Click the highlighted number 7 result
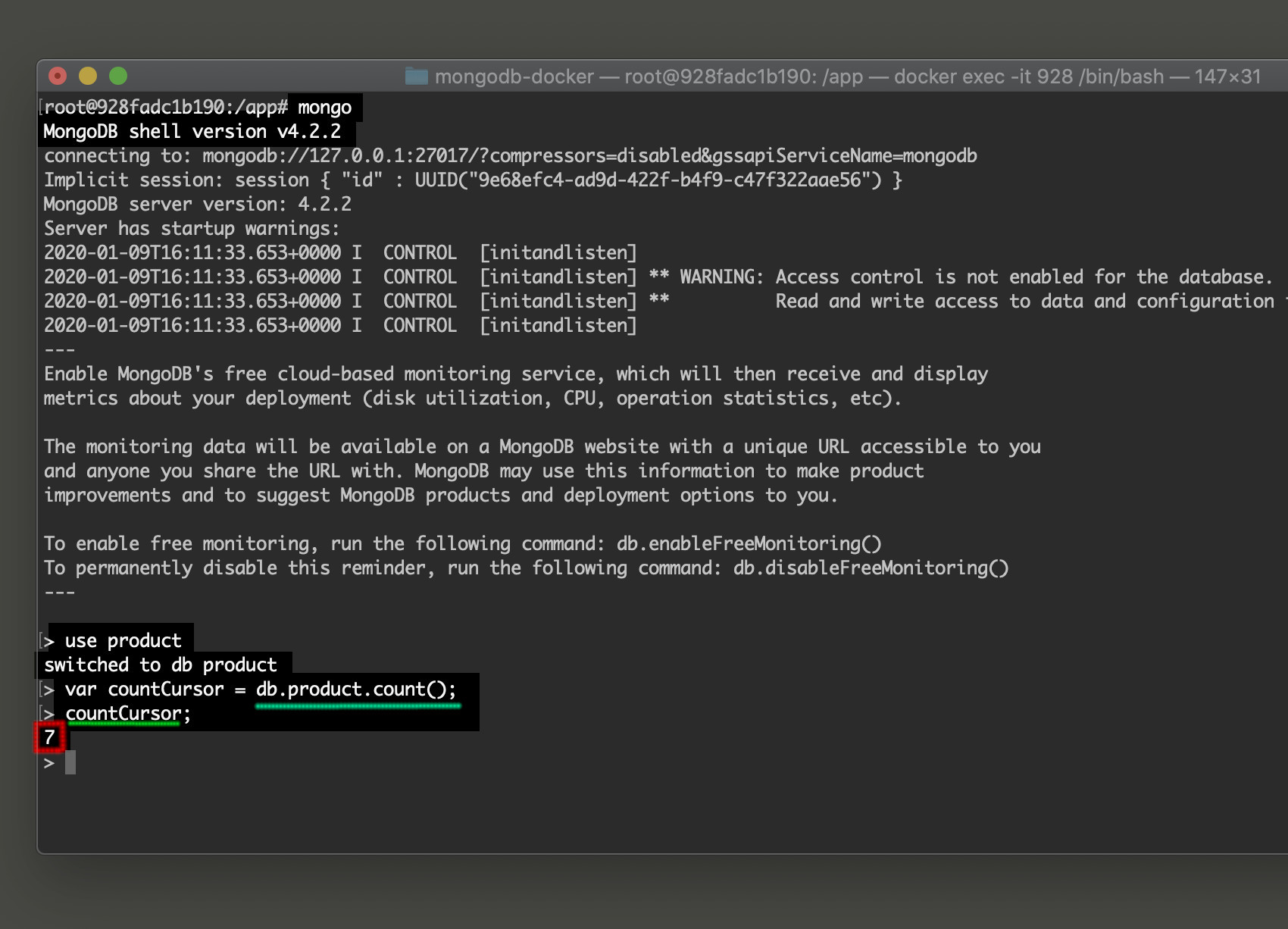The height and width of the screenshot is (929, 1288). coord(48,737)
